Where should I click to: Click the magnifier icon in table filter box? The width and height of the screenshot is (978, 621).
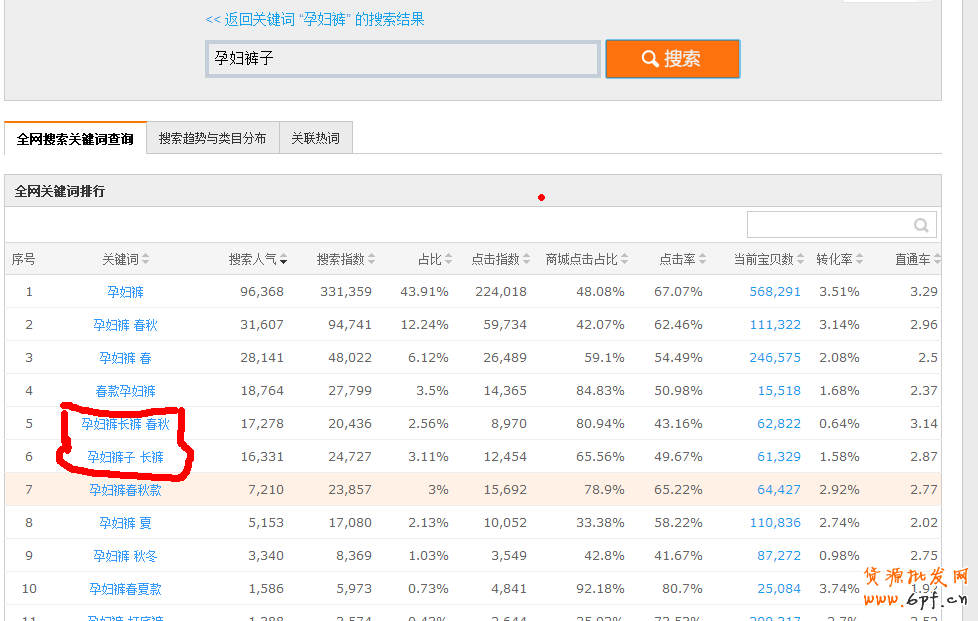click(x=920, y=225)
